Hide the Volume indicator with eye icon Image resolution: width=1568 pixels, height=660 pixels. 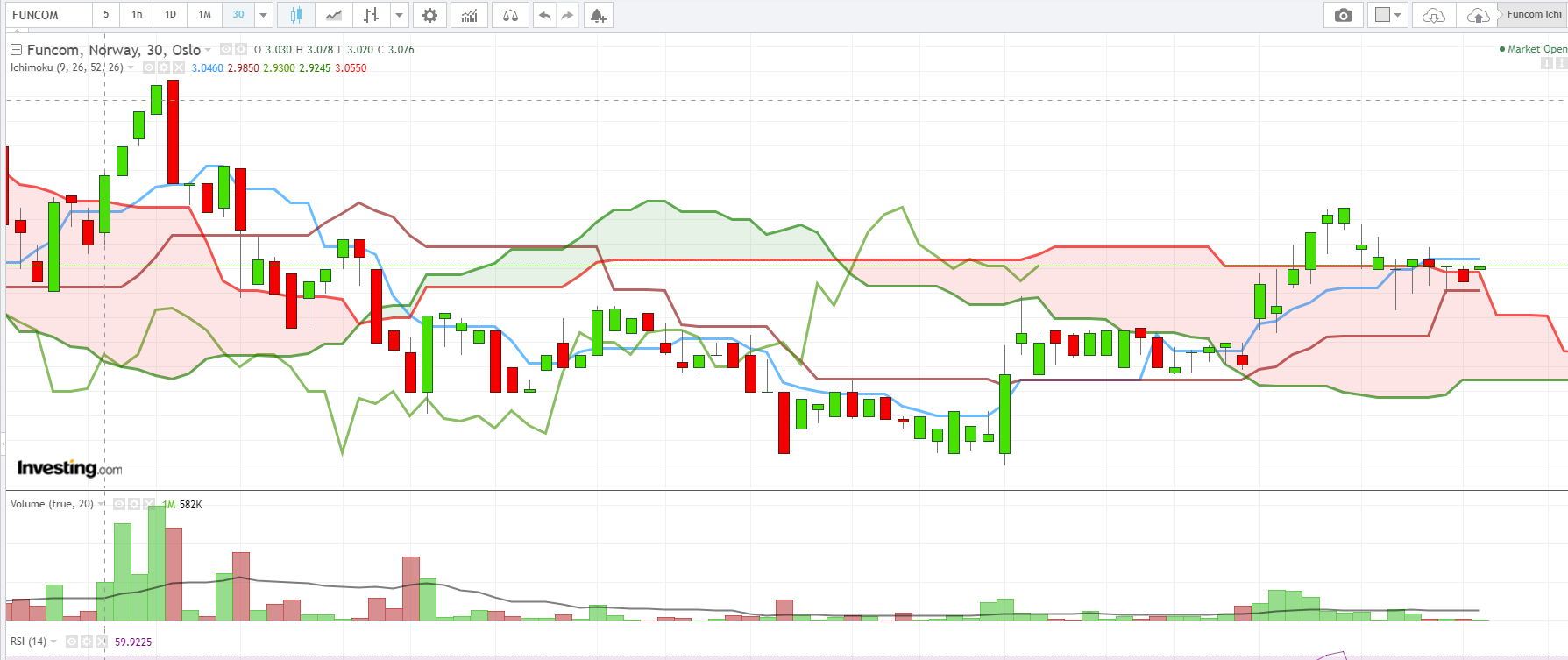pyautogui.click(x=119, y=504)
